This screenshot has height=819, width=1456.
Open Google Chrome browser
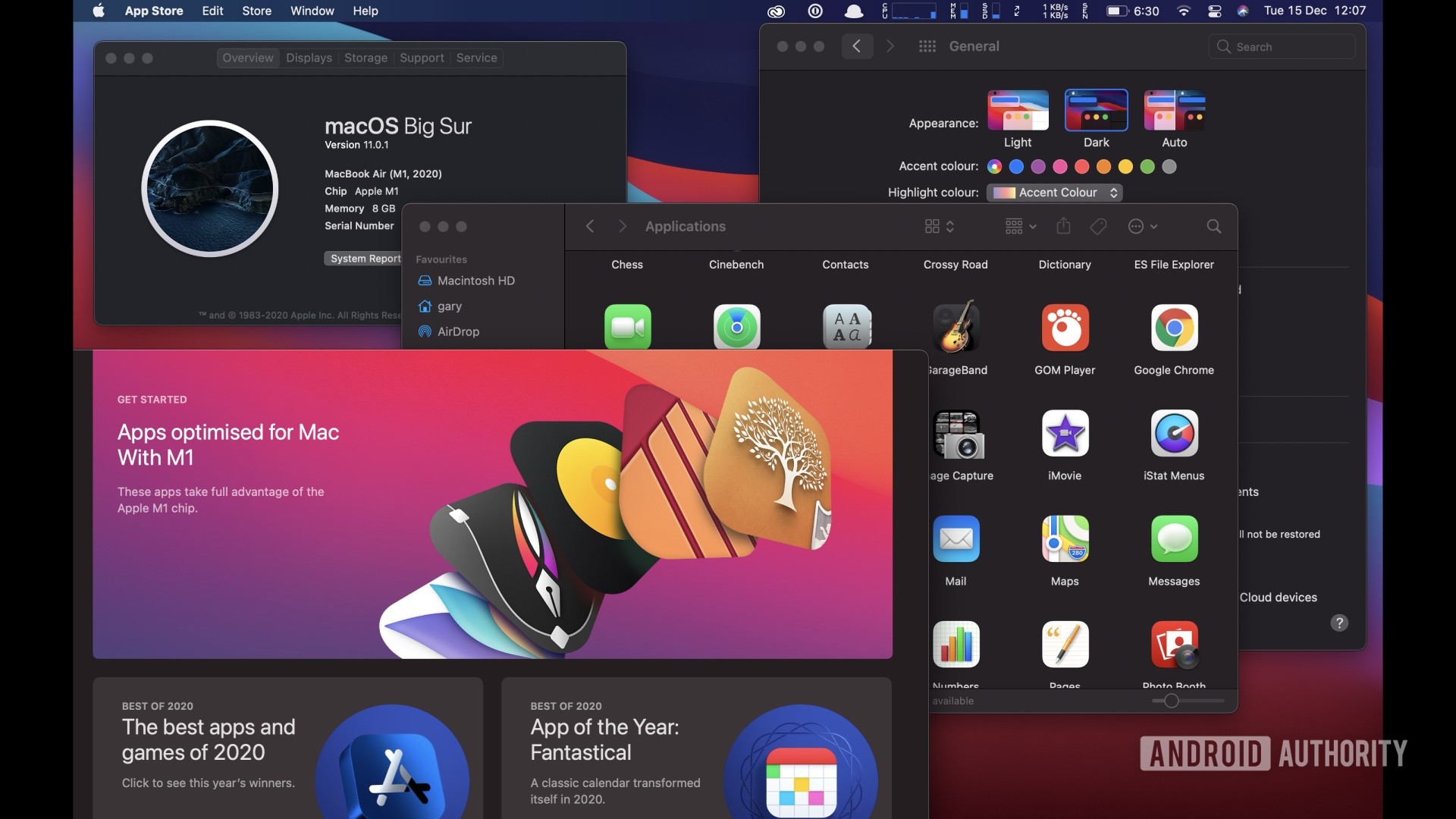click(x=1174, y=327)
